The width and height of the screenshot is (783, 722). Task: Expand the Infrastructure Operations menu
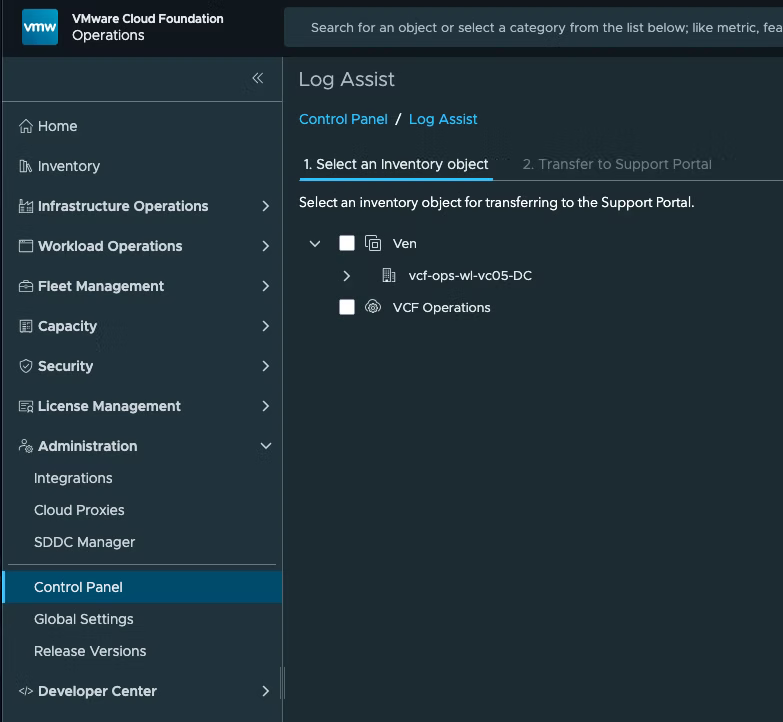[x=265, y=206]
